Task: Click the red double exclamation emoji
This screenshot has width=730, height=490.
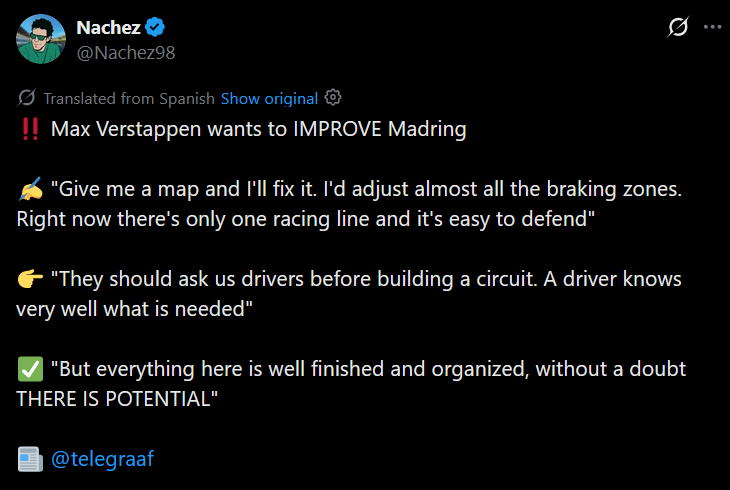Action: coord(30,129)
